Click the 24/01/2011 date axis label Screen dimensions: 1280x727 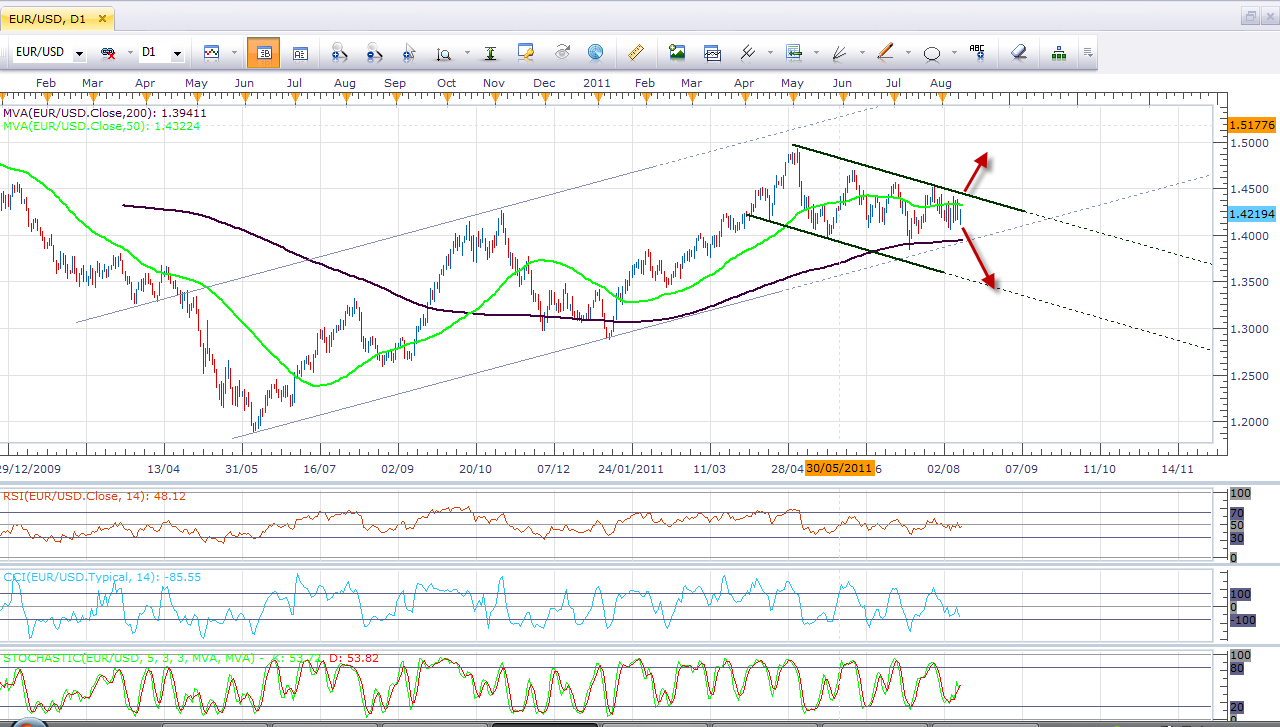pos(631,468)
